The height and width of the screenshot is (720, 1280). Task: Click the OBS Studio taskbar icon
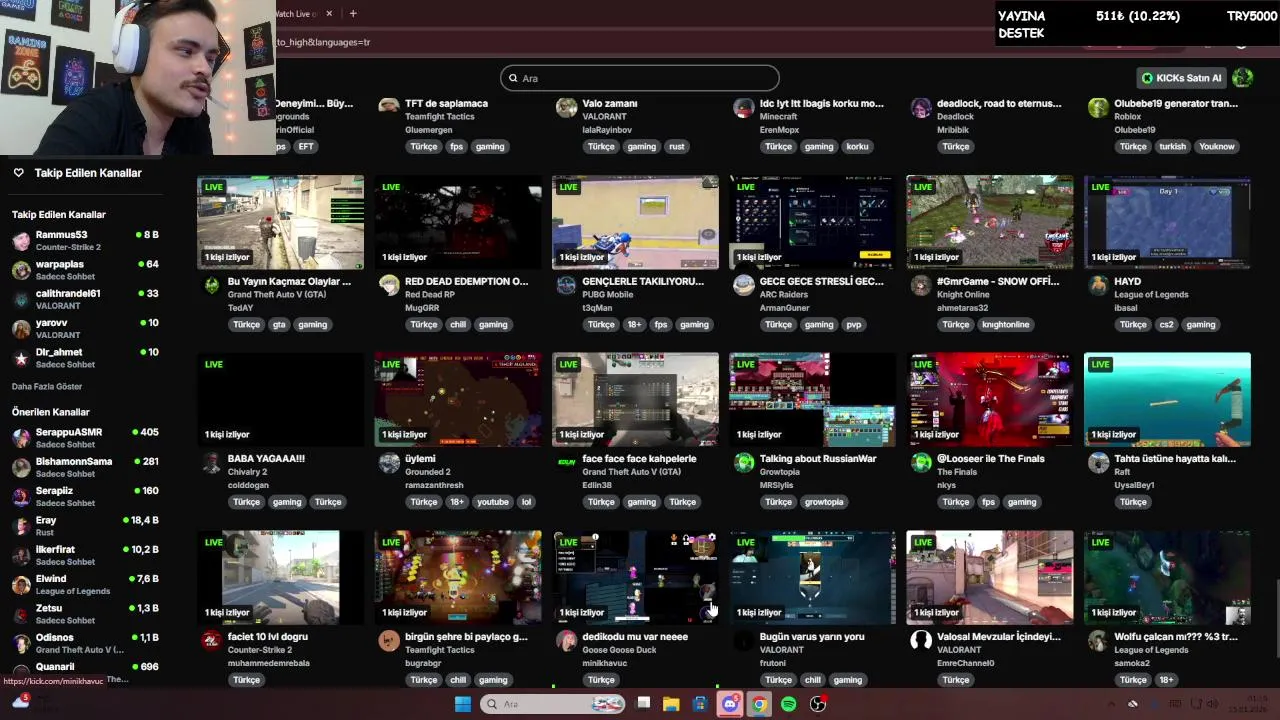[x=818, y=704]
